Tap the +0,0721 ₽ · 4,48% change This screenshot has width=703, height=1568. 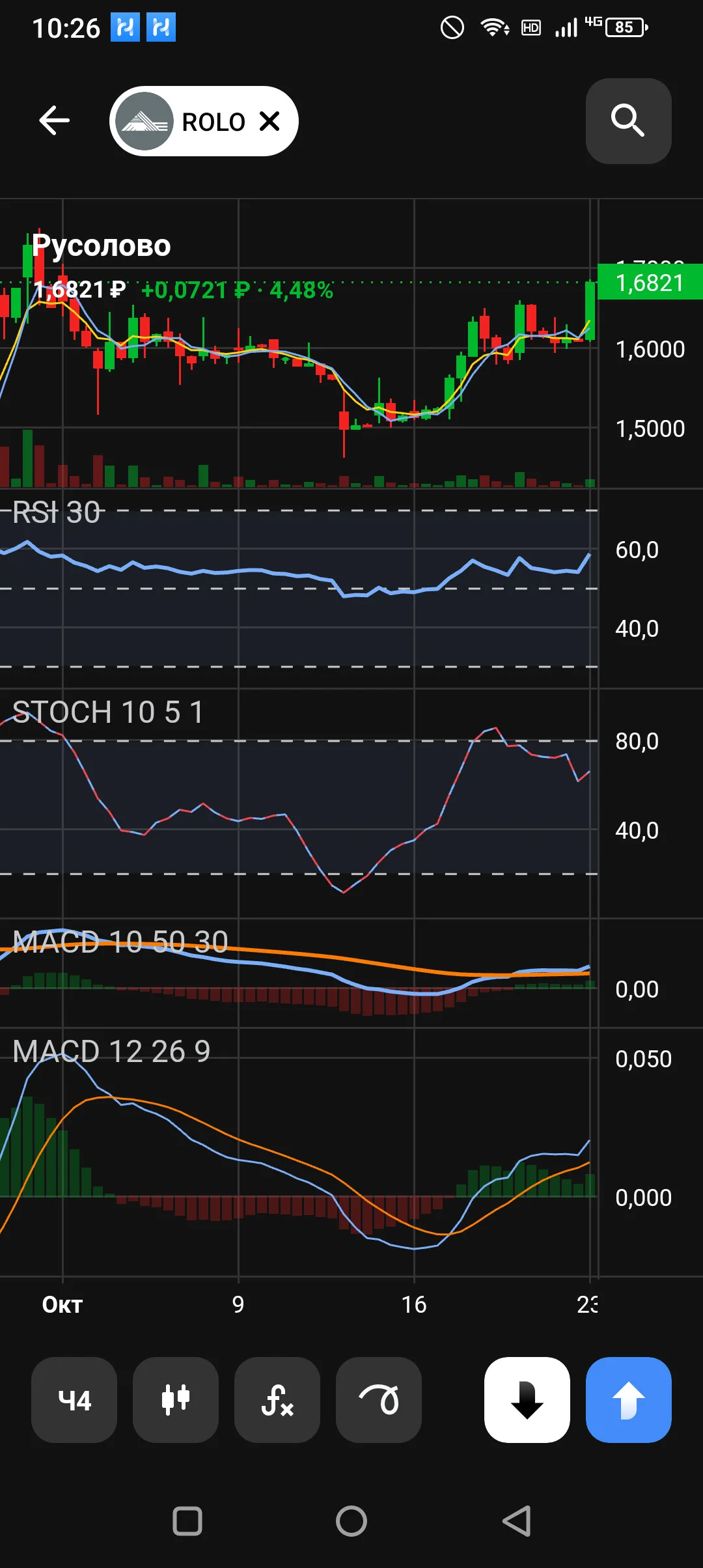pyautogui.click(x=237, y=290)
